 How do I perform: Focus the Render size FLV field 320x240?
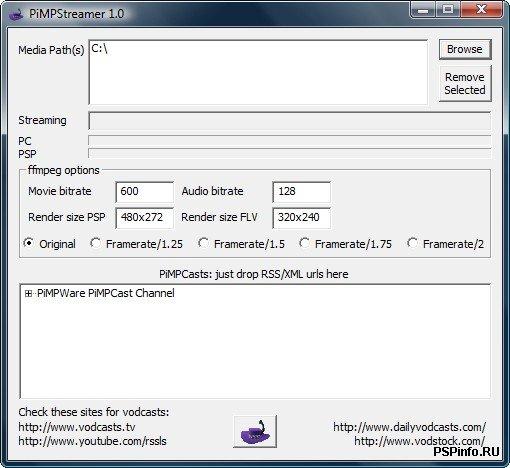(x=301, y=218)
